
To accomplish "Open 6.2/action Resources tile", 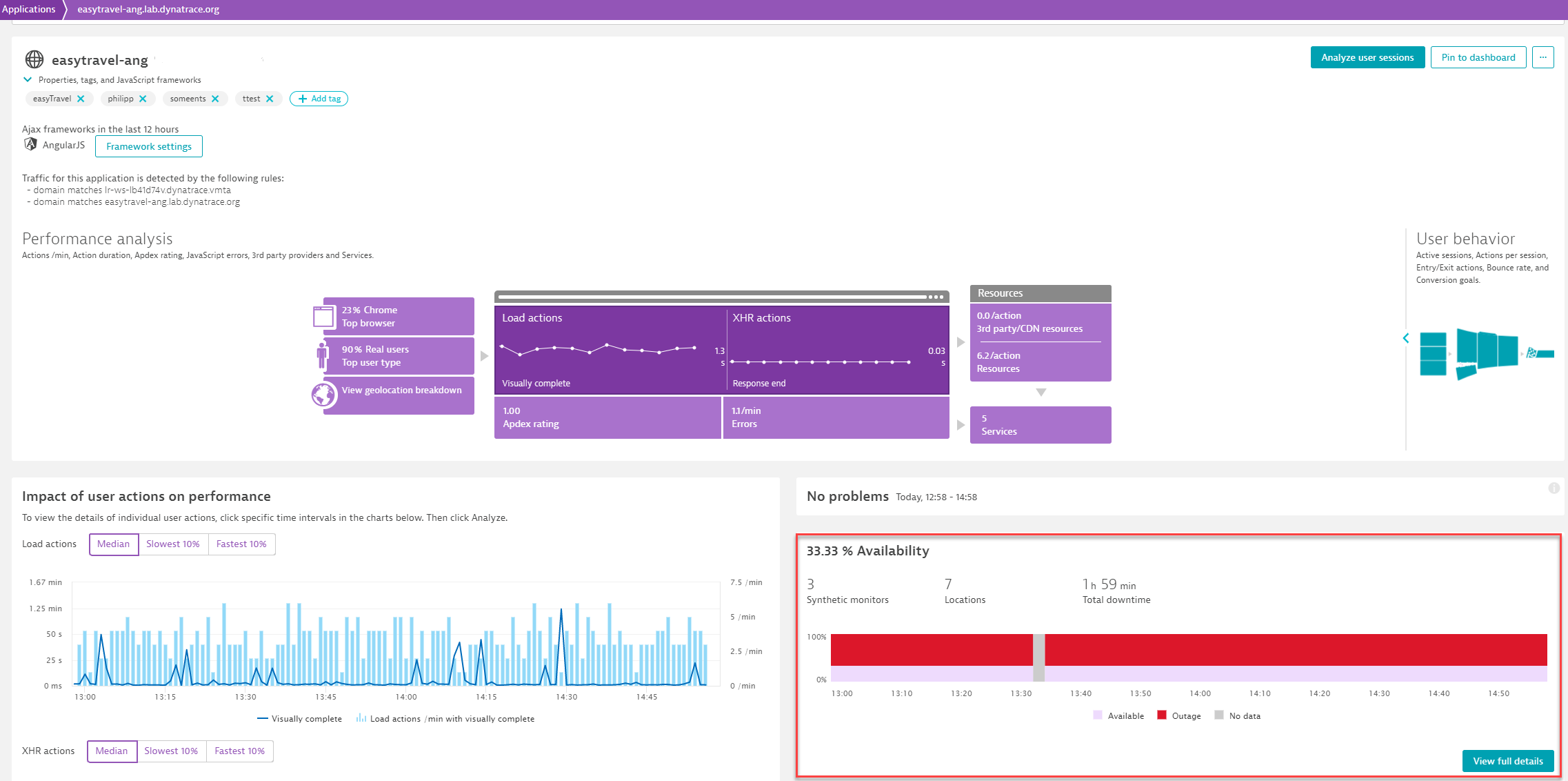I will (x=1040, y=362).
